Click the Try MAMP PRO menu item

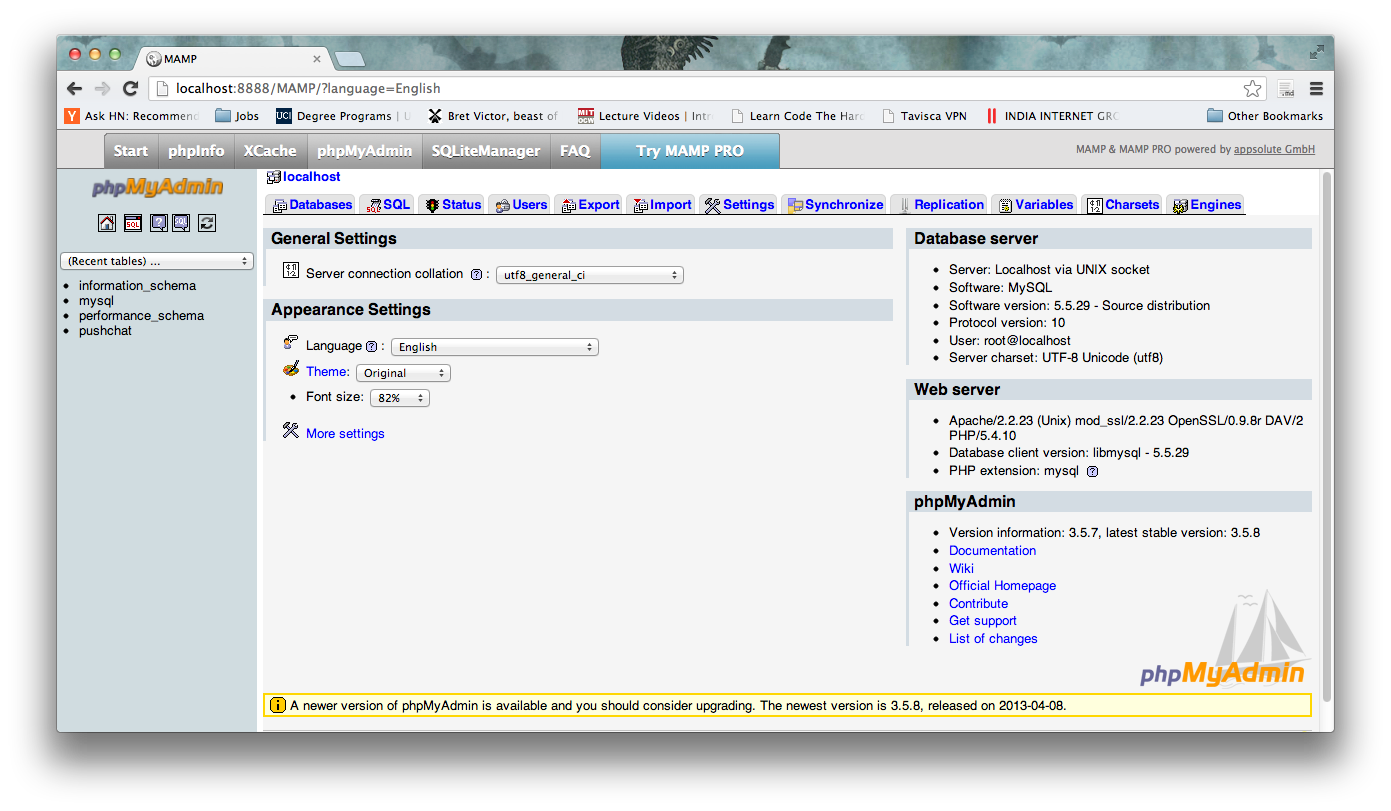click(690, 151)
